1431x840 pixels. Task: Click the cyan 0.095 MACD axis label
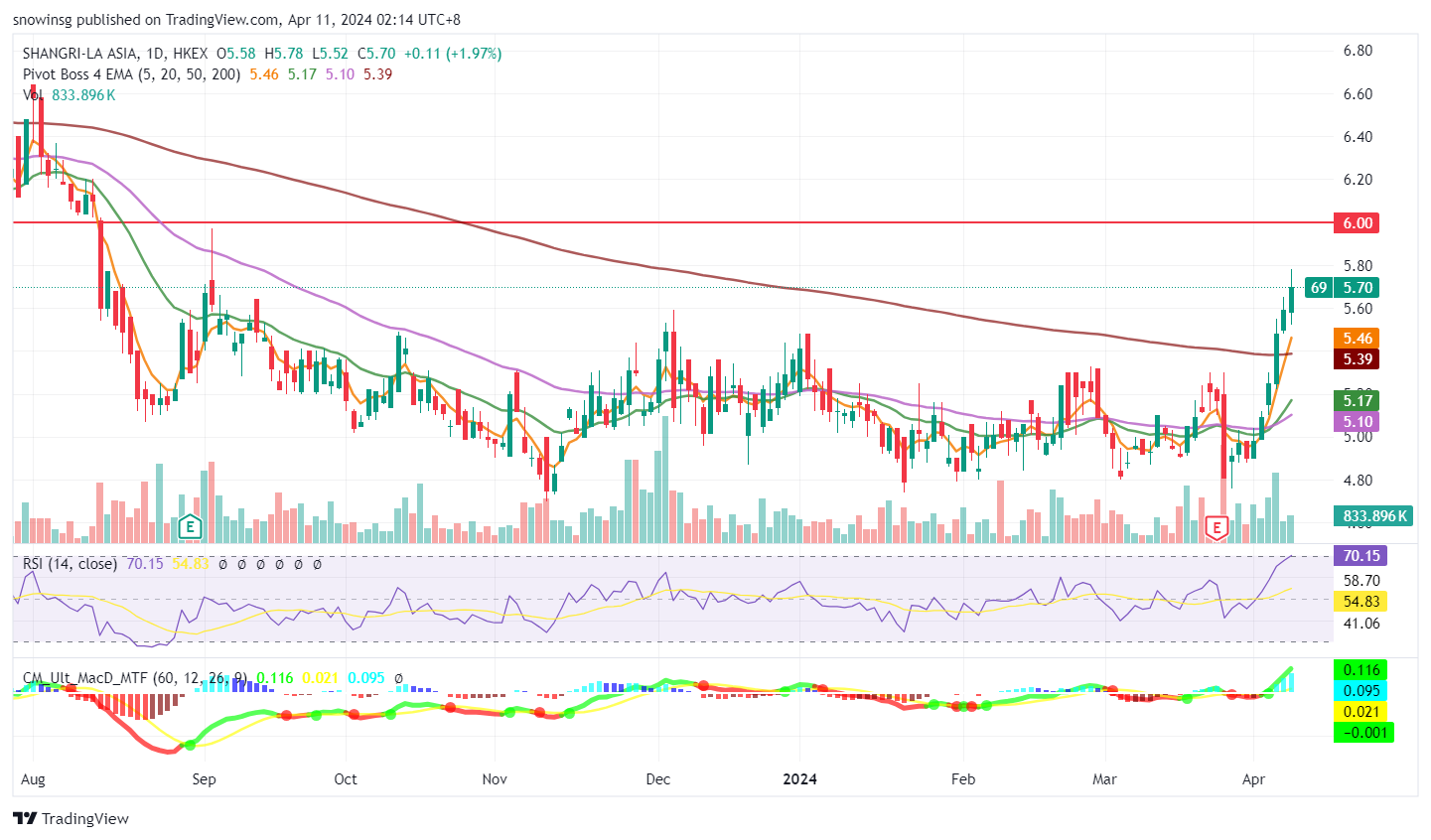(1361, 691)
